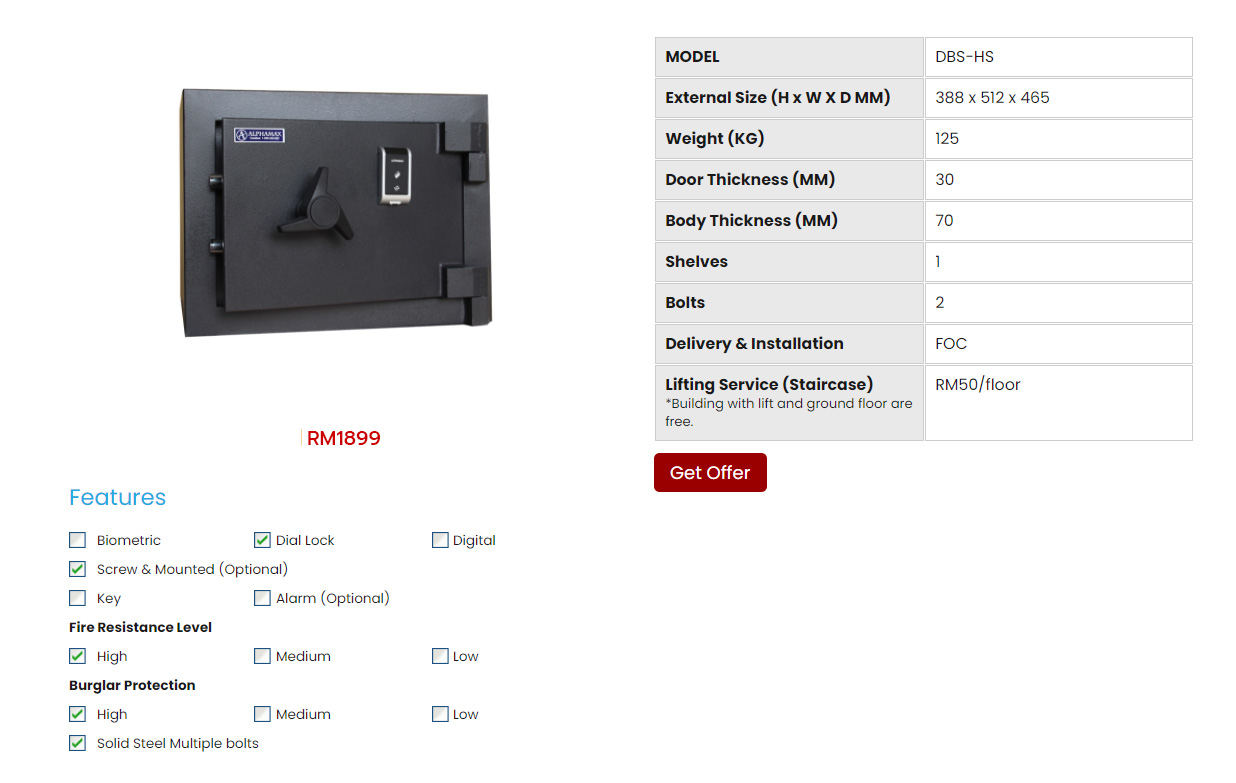Select Low under Burglar Protection

[440, 714]
